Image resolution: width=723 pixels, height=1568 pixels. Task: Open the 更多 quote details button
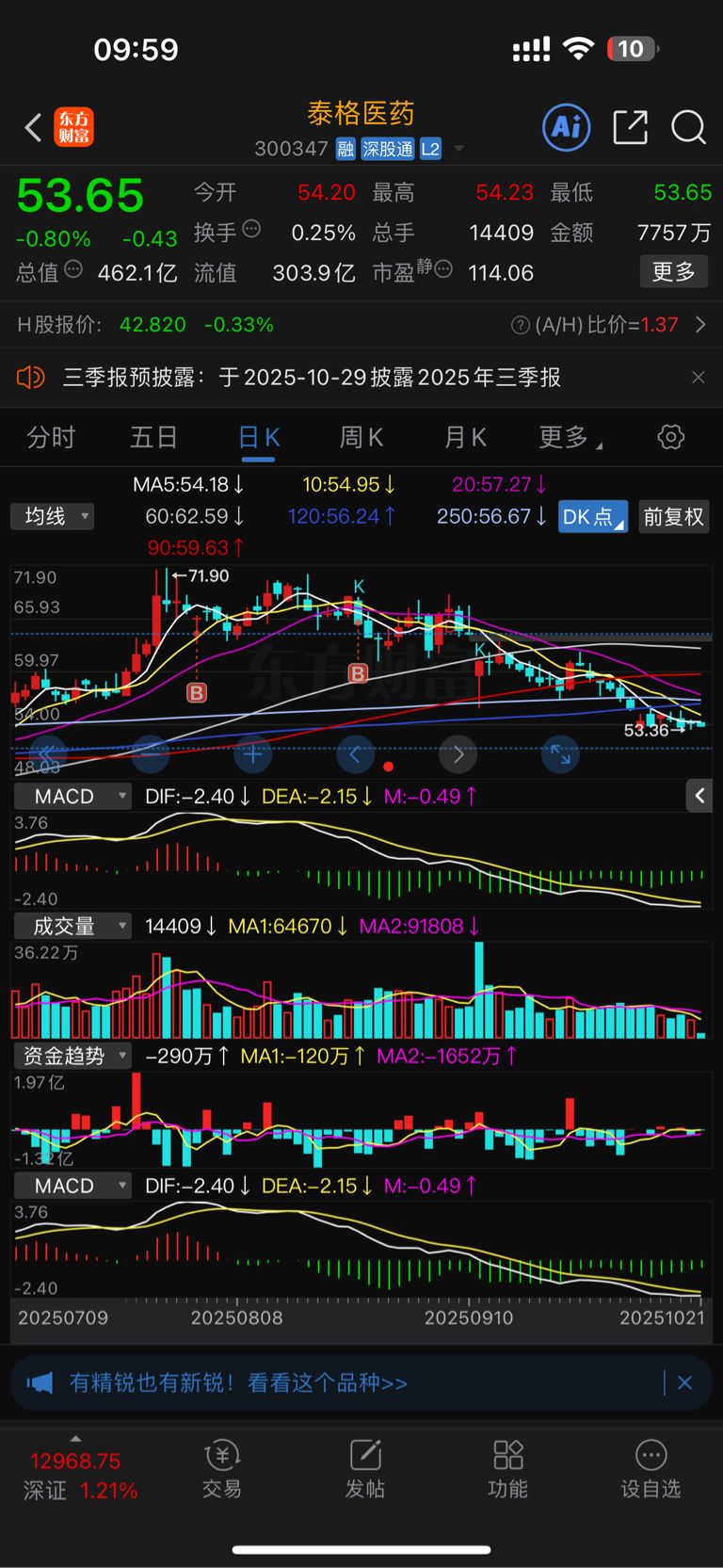[674, 272]
